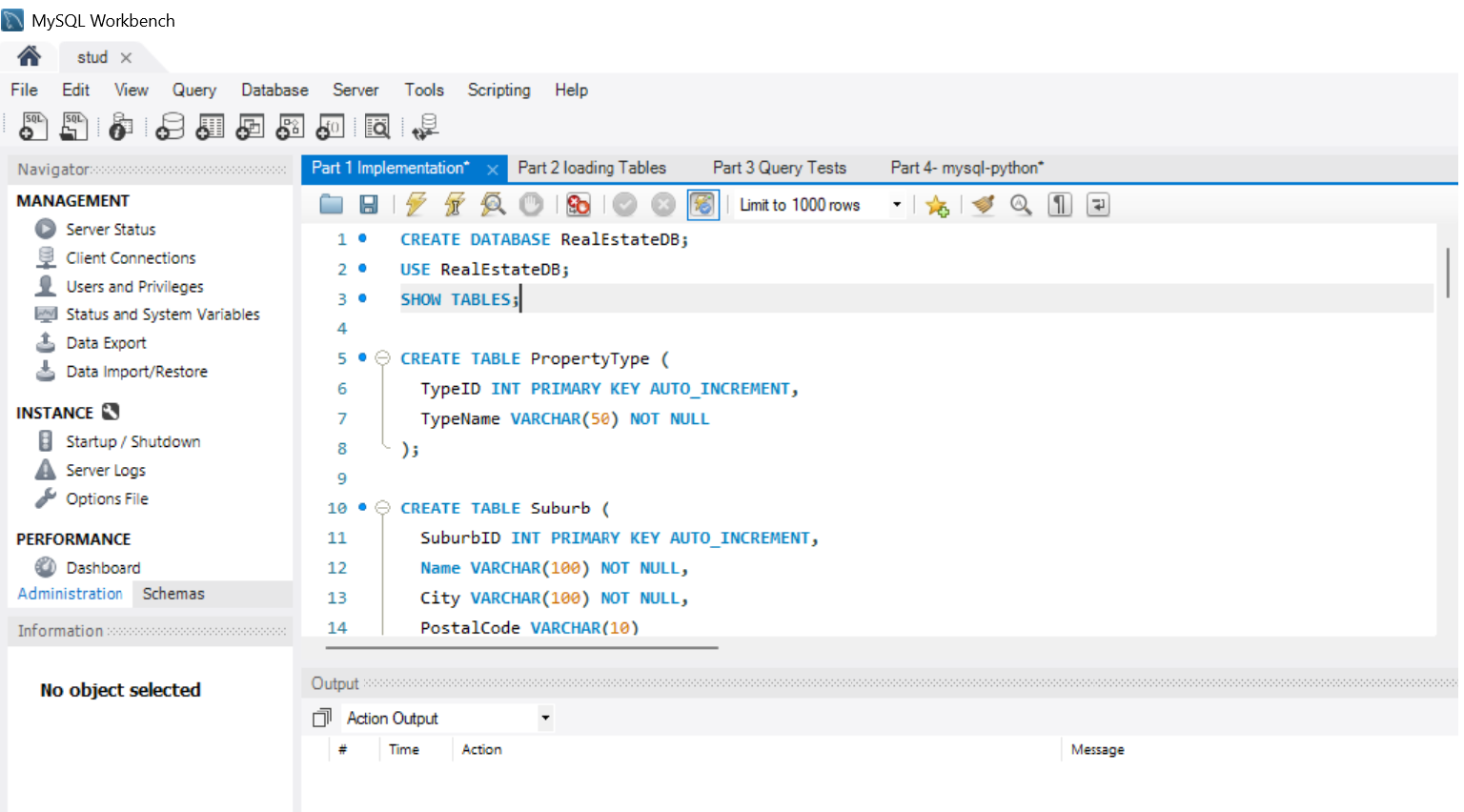This screenshot has width=1464, height=812.
Task: Click the Explain query plan magnifier icon
Action: pos(493,204)
